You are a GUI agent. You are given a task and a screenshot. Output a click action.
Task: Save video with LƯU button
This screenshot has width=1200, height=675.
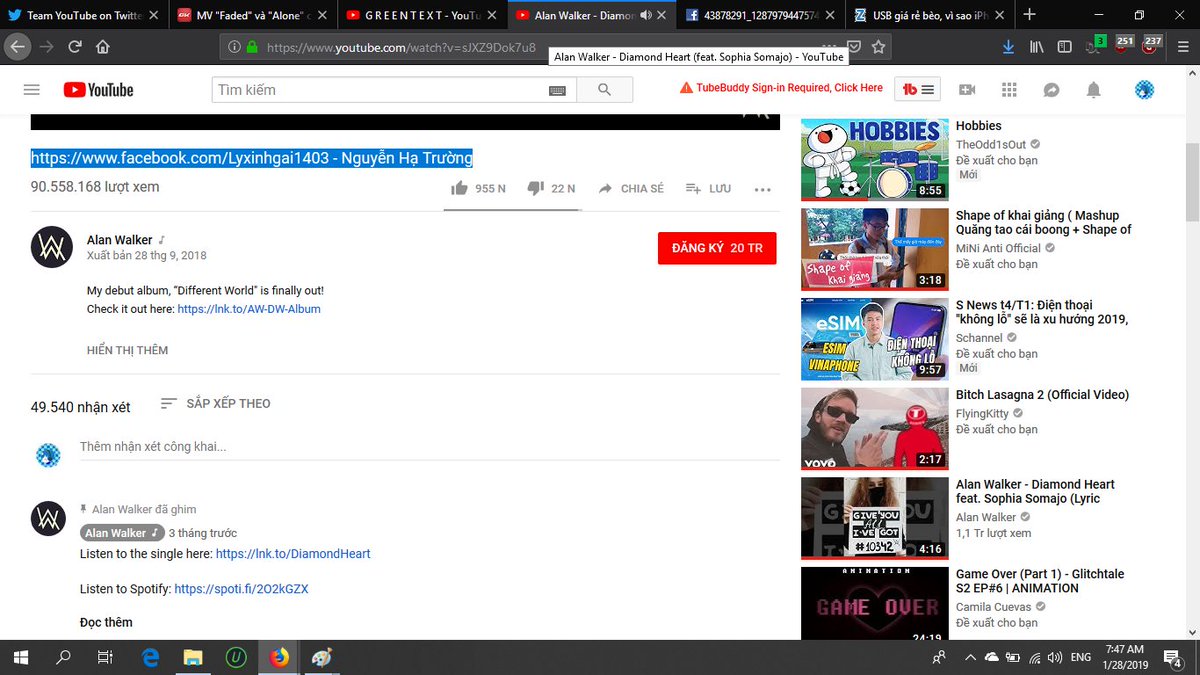point(708,188)
